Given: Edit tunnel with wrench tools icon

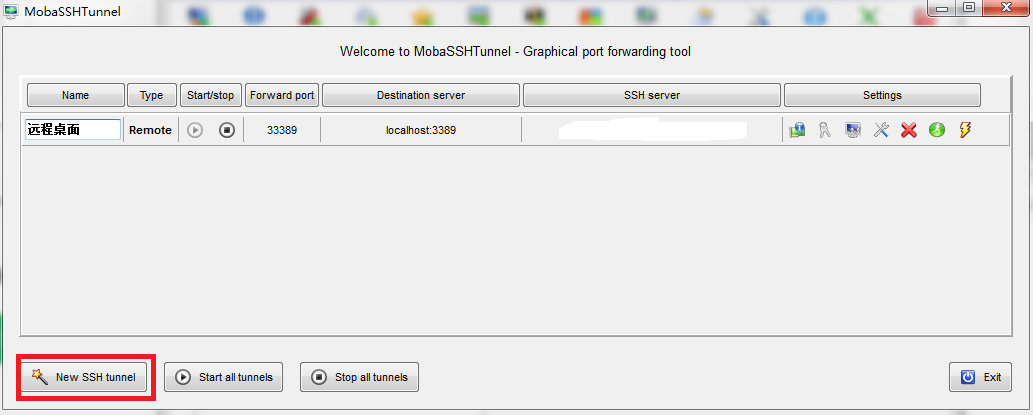Looking at the screenshot, I should pyautogui.click(x=881, y=130).
